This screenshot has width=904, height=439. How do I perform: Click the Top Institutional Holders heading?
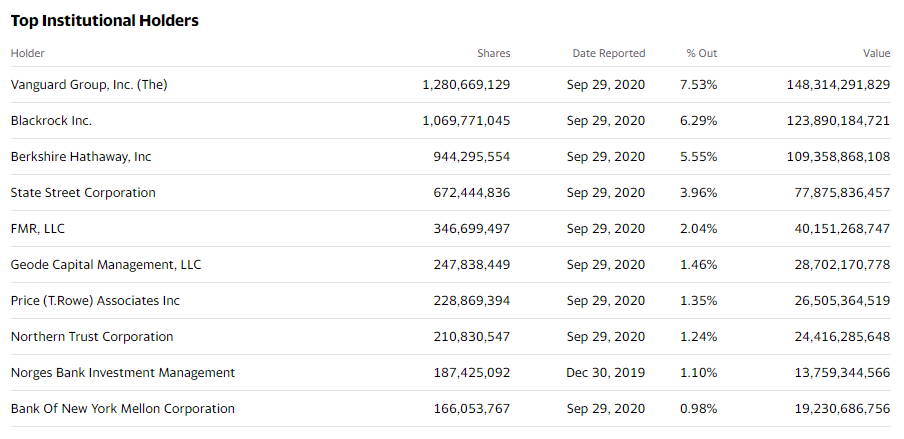(104, 21)
